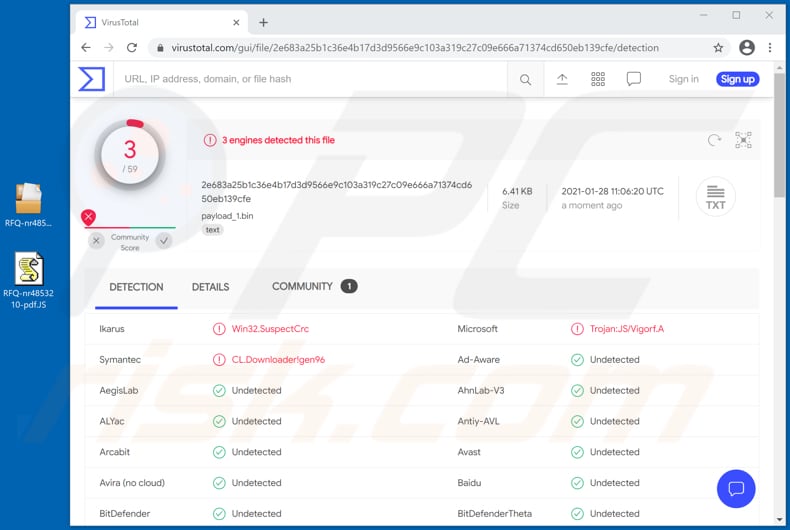The width and height of the screenshot is (790, 530).
Task: Click the upload file icon
Action: coord(562,79)
